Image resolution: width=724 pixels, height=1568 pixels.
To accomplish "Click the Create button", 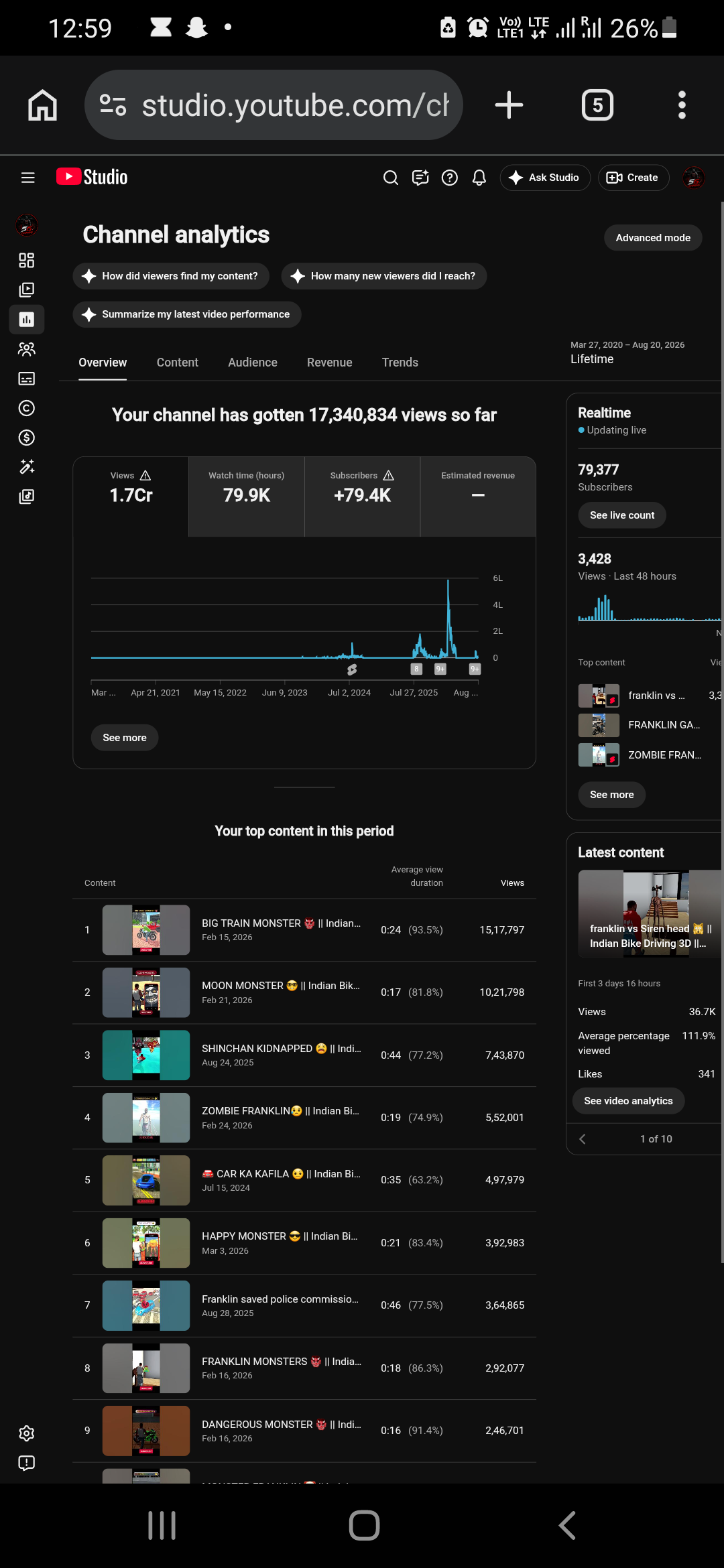I will (633, 178).
